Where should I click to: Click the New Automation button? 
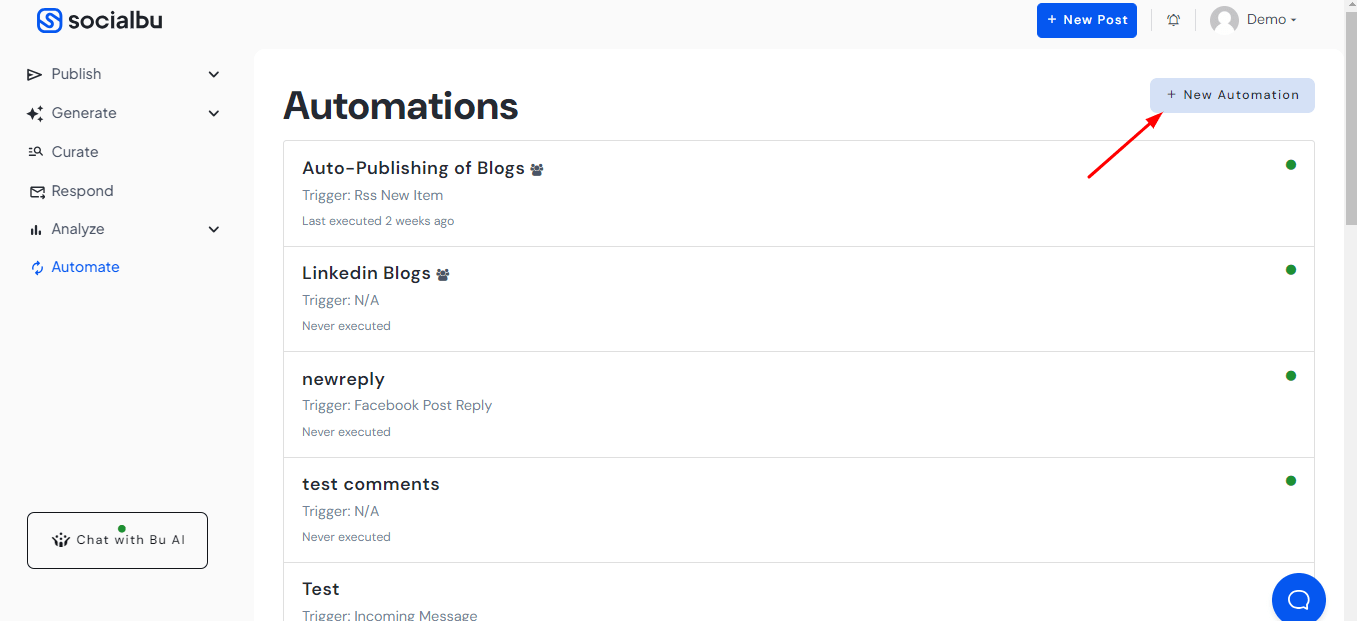click(1232, 94)
